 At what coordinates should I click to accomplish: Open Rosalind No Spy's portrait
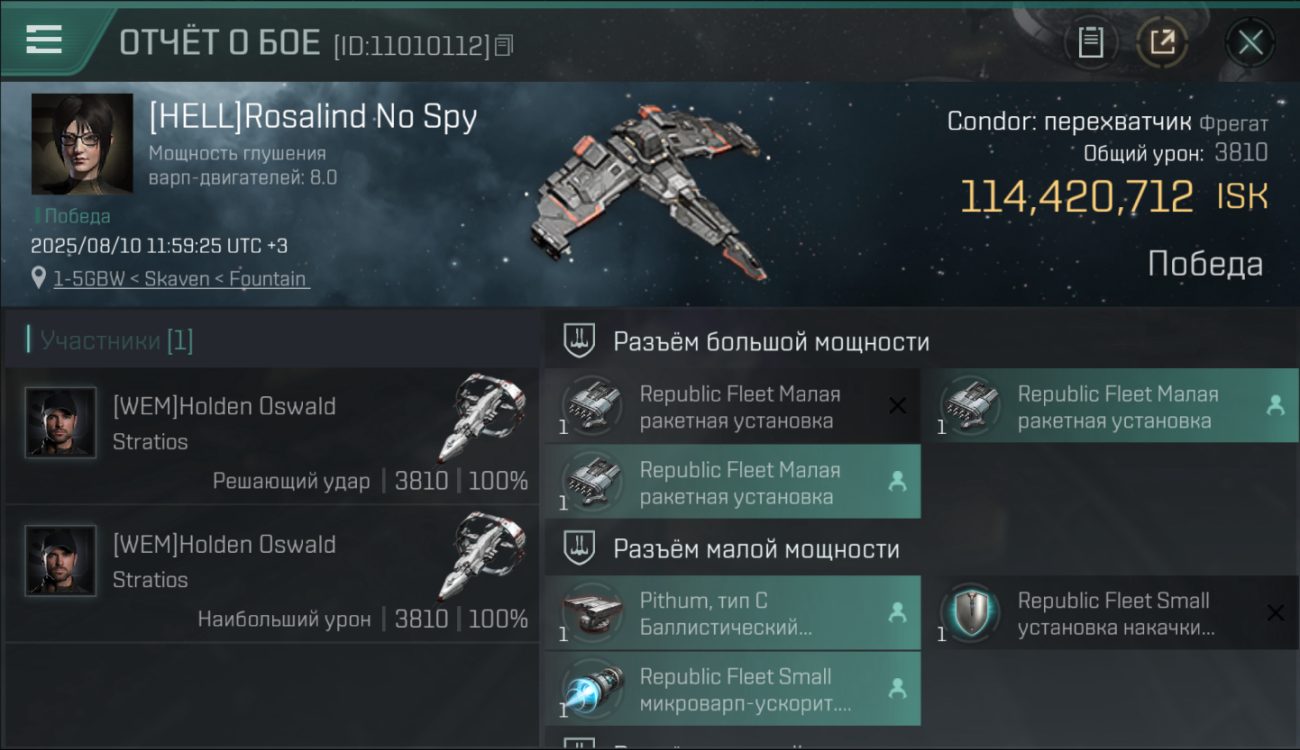82,144
